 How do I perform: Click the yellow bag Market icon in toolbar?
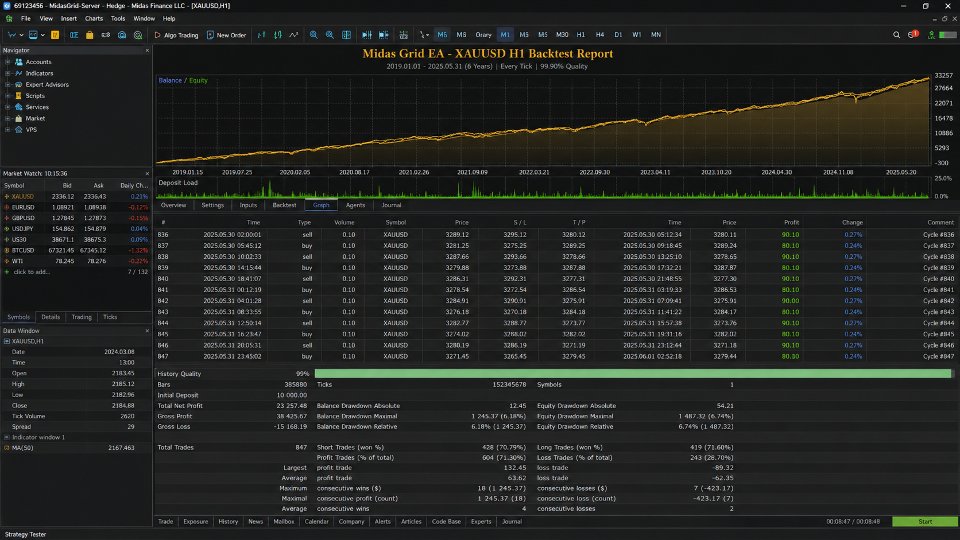click(89, 35)
